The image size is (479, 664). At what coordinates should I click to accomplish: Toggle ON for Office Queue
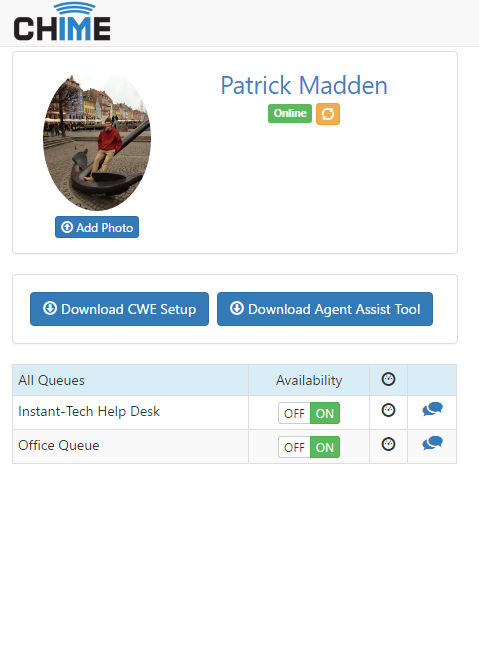tap(325, 447)
